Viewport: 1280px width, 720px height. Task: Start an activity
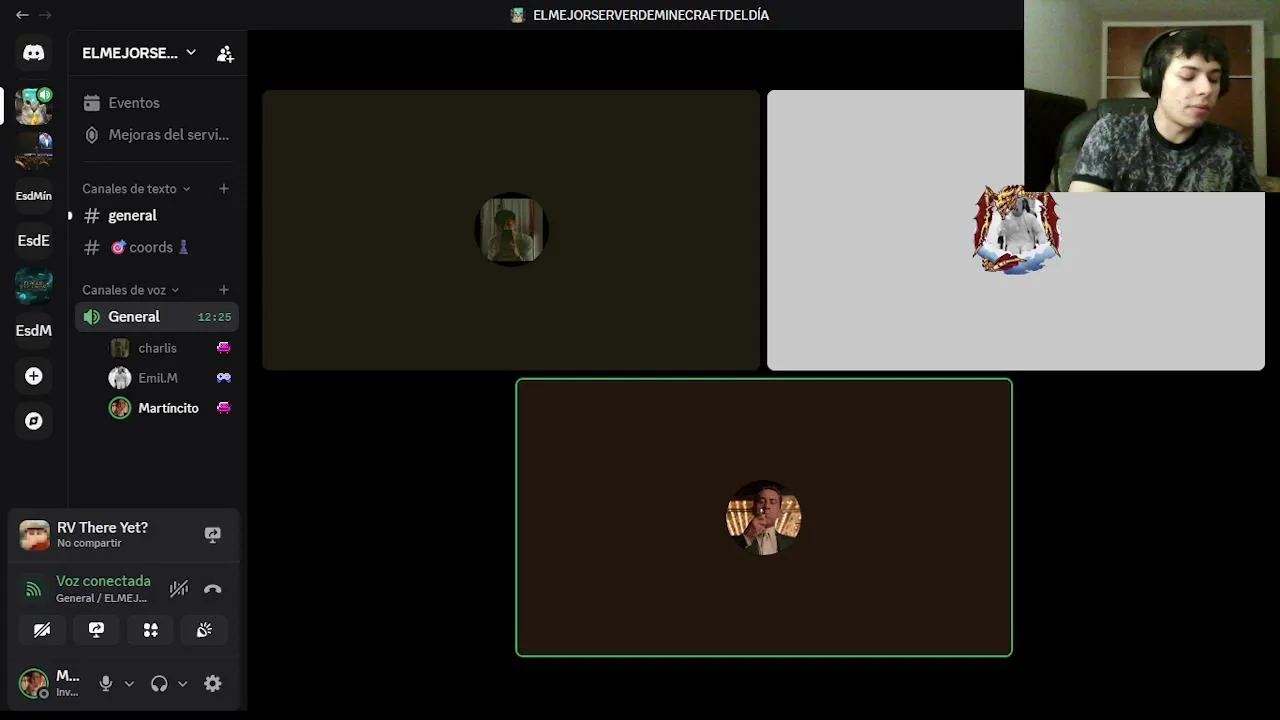tap(150, 630)
